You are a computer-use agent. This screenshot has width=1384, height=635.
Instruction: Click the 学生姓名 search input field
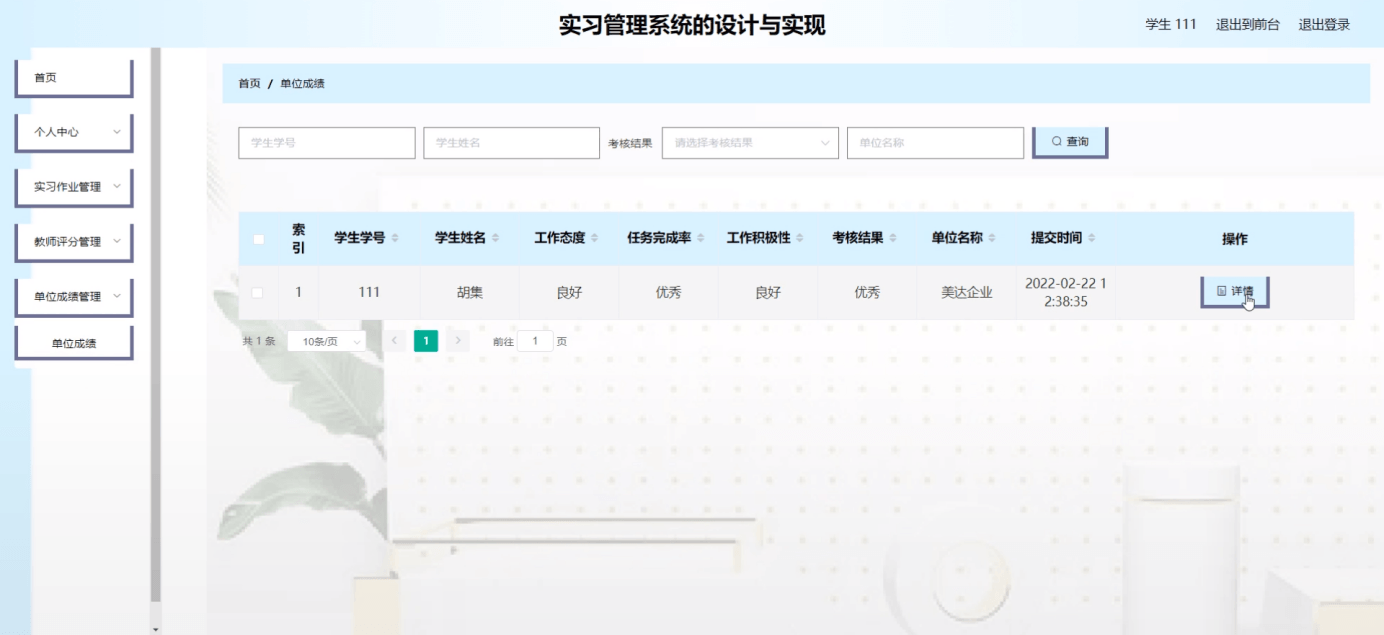point(511,143)
